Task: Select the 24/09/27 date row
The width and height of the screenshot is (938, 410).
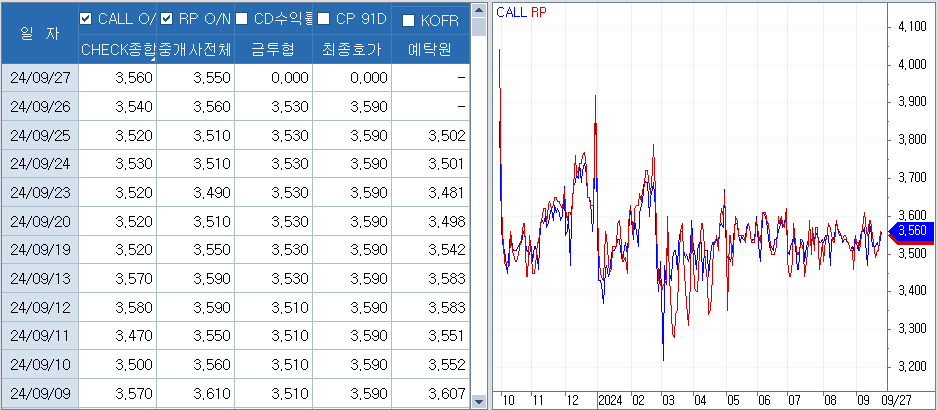Action: [x=40, y=78]
